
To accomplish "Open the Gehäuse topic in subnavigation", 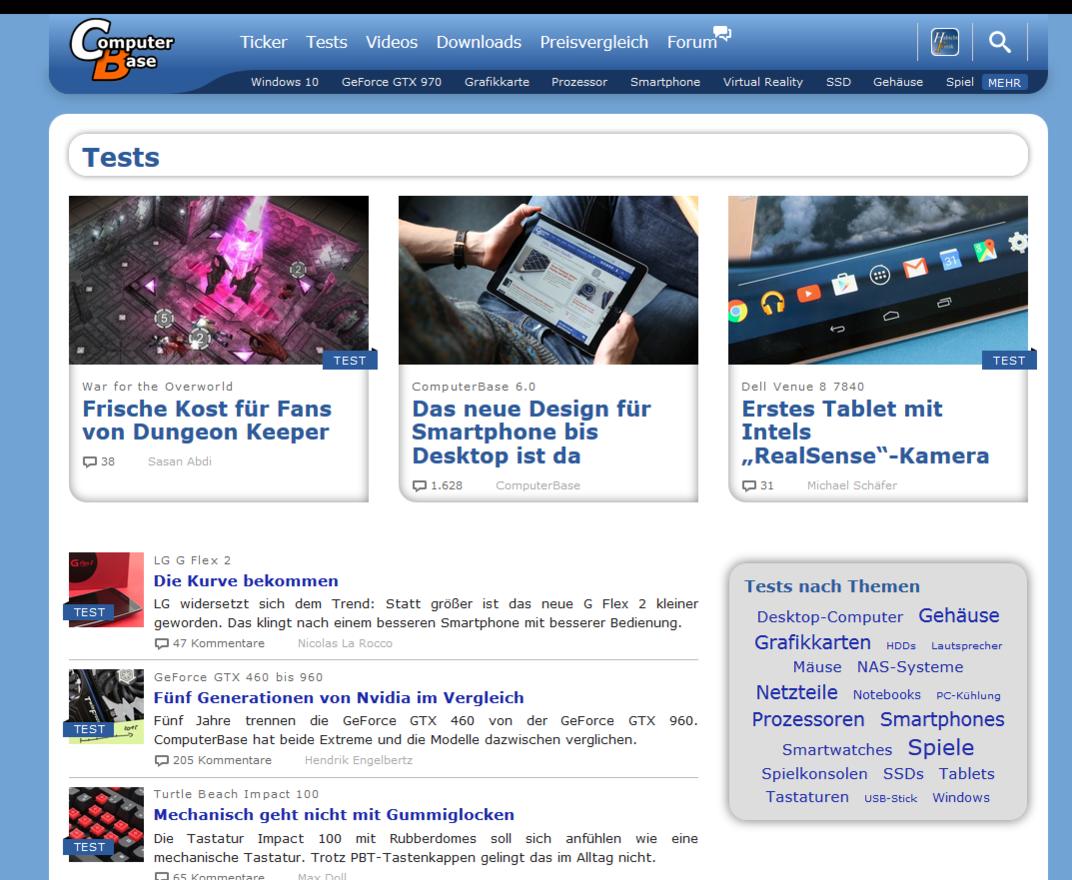I will (x=898, y=82).
